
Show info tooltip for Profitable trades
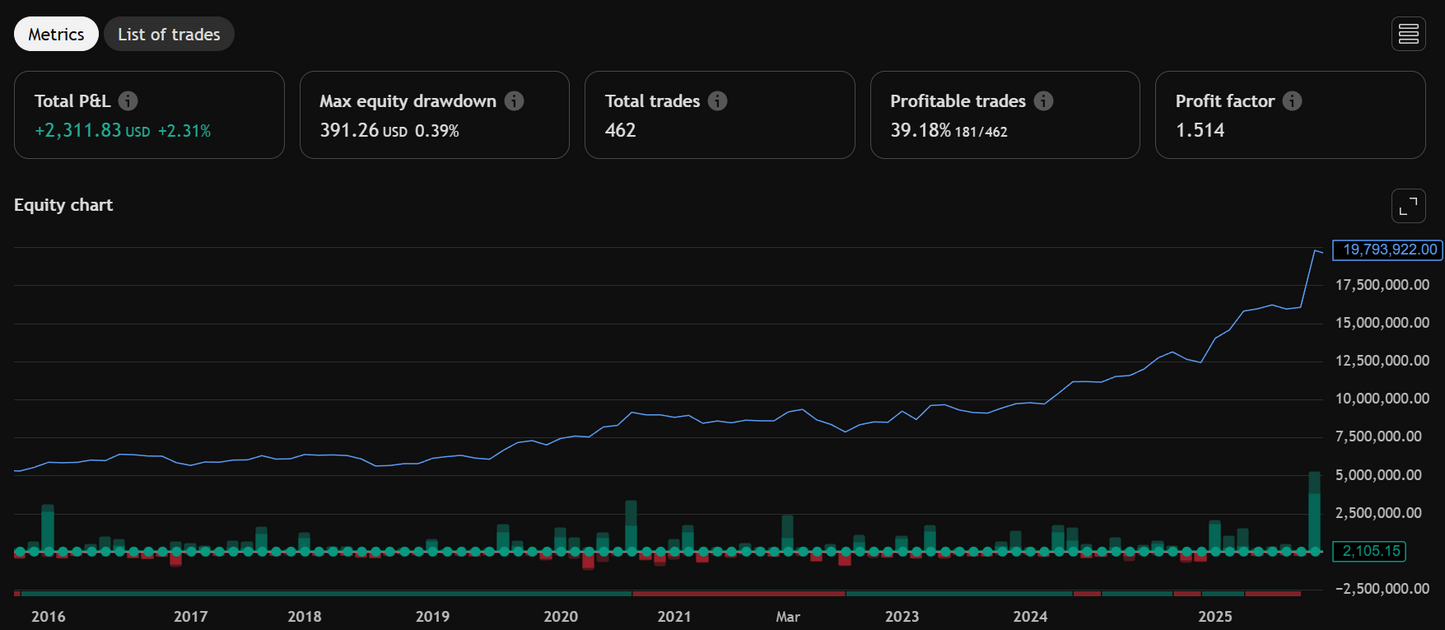1043,101
